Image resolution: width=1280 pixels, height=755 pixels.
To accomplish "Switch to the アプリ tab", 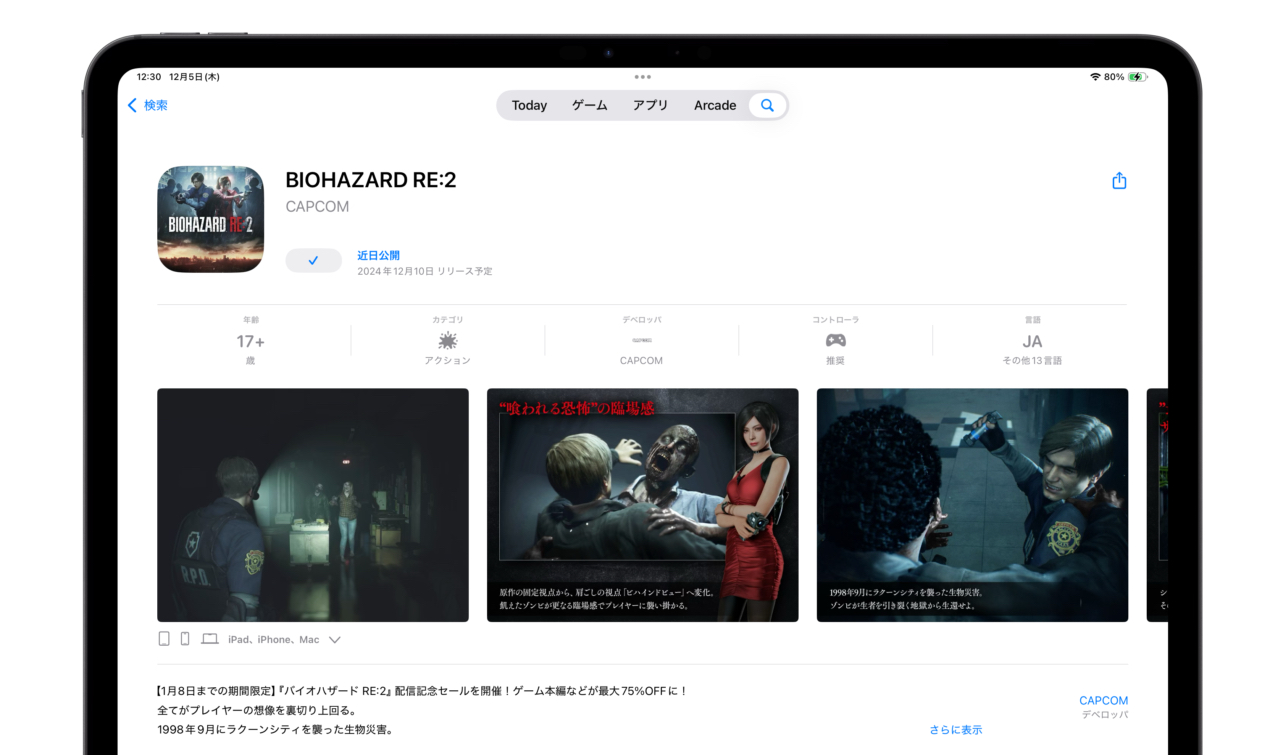I will (650, 105).
